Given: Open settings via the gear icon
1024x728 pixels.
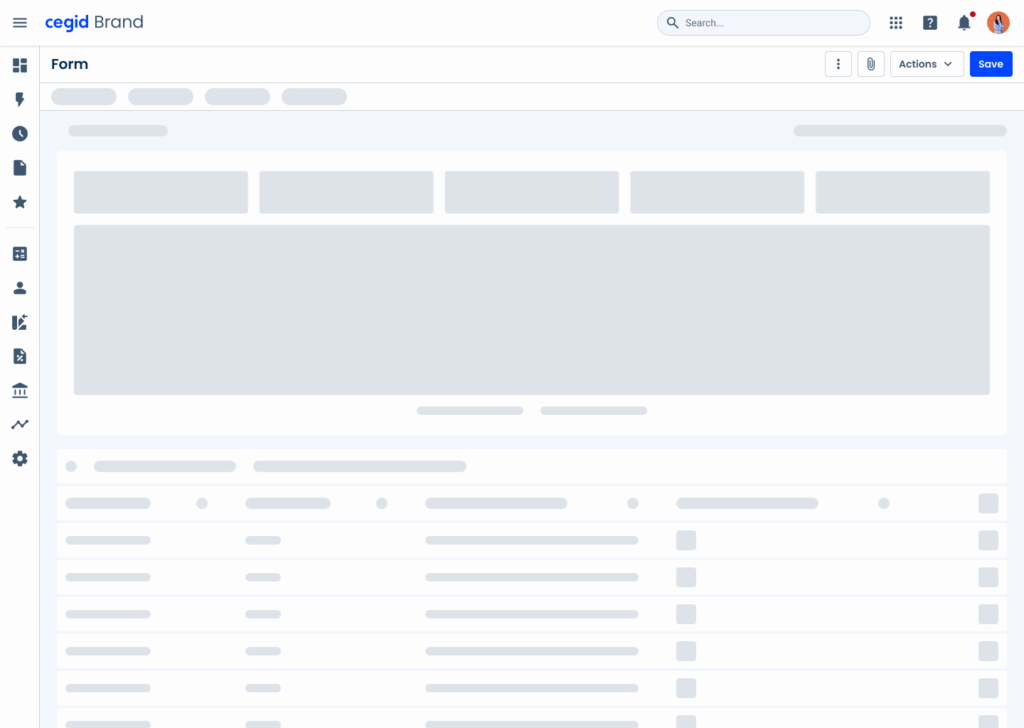Looking at the screenshot, I should [20, 459].
